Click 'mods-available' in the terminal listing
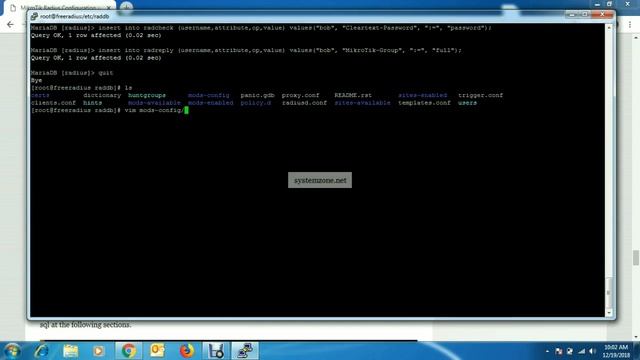640x360 pixels. (x=154, y=103)
